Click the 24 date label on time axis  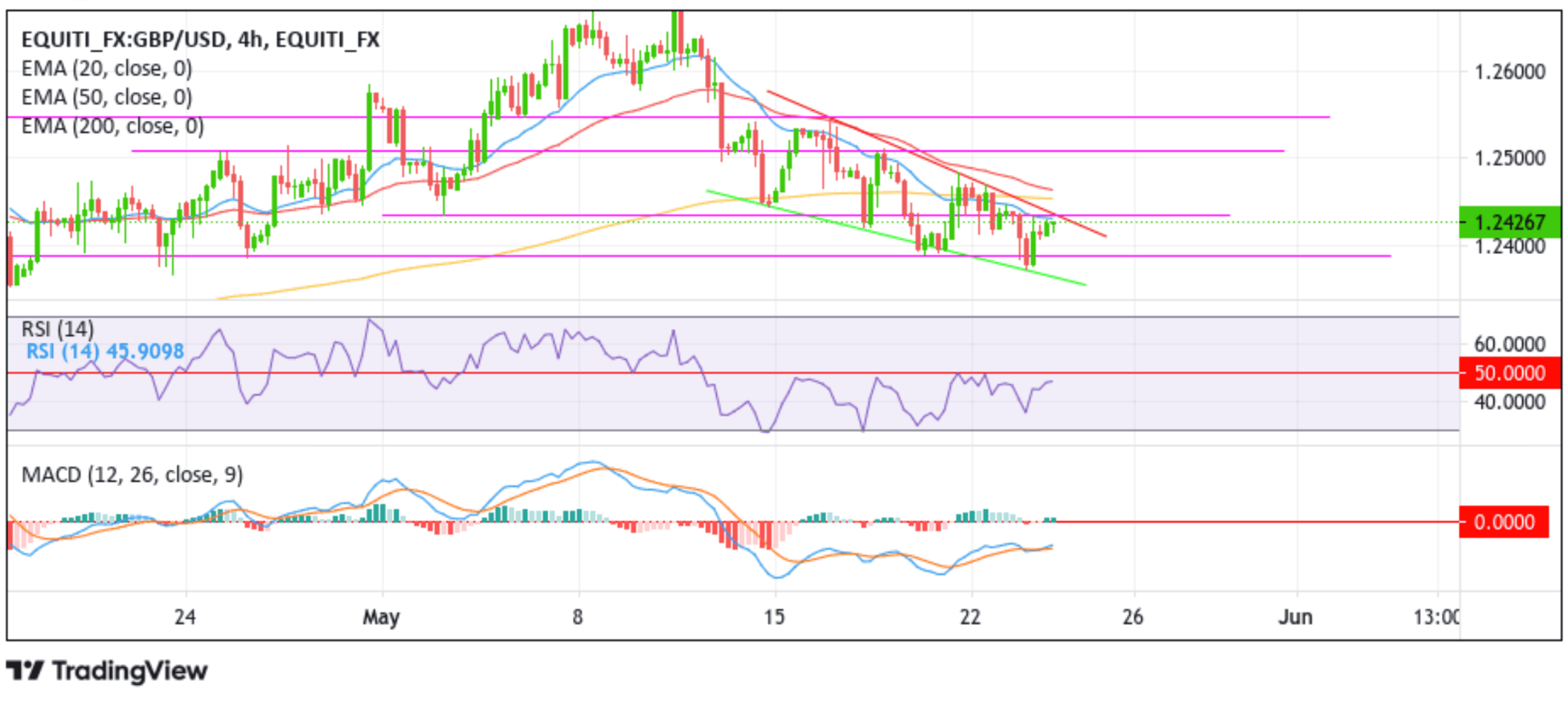click(185, 617)
